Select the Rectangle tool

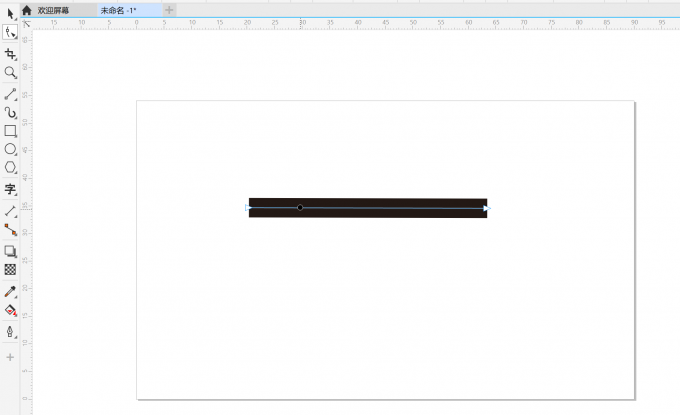10,131
